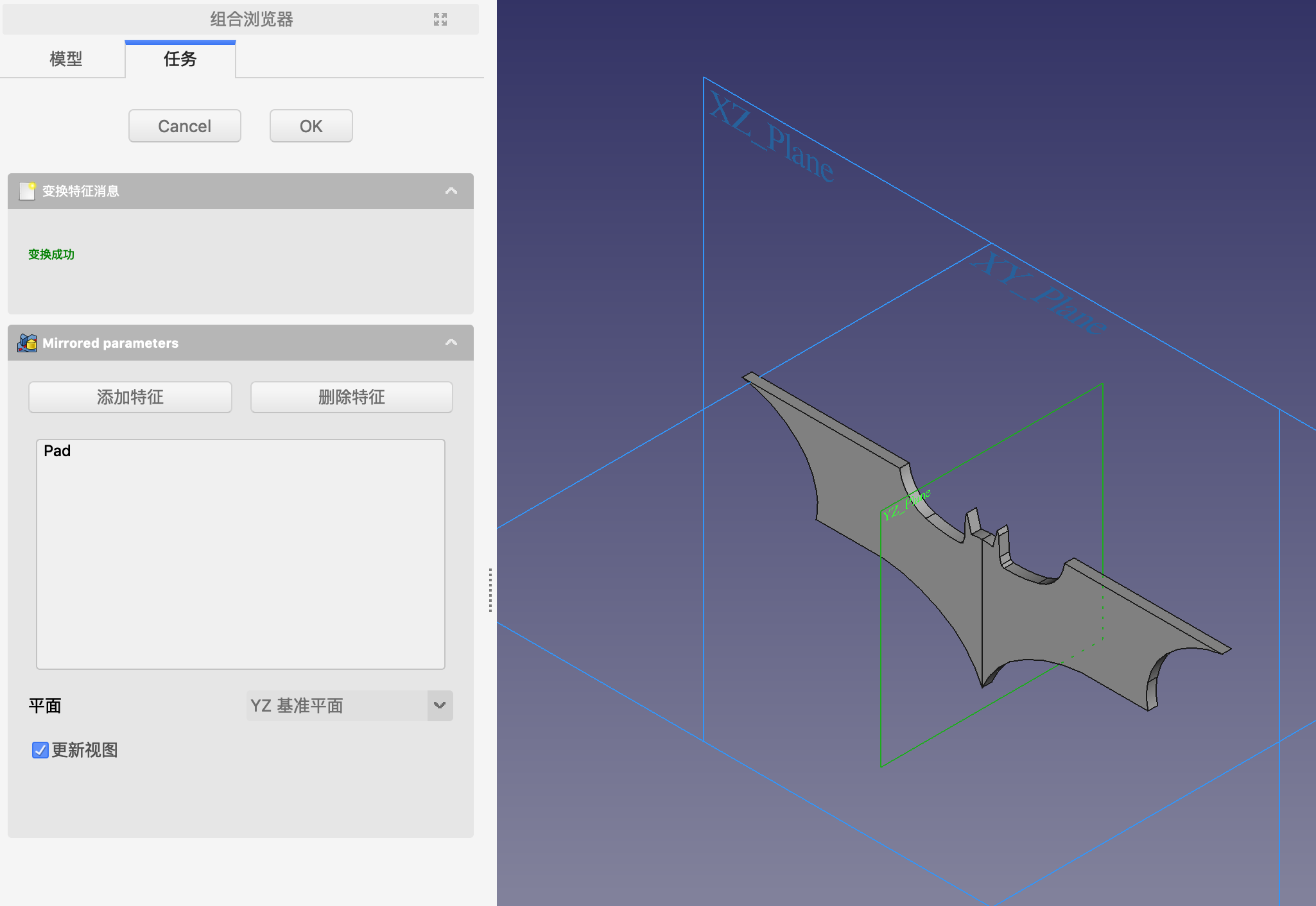Collapse the 变换特征消息 section

point(451,191)
